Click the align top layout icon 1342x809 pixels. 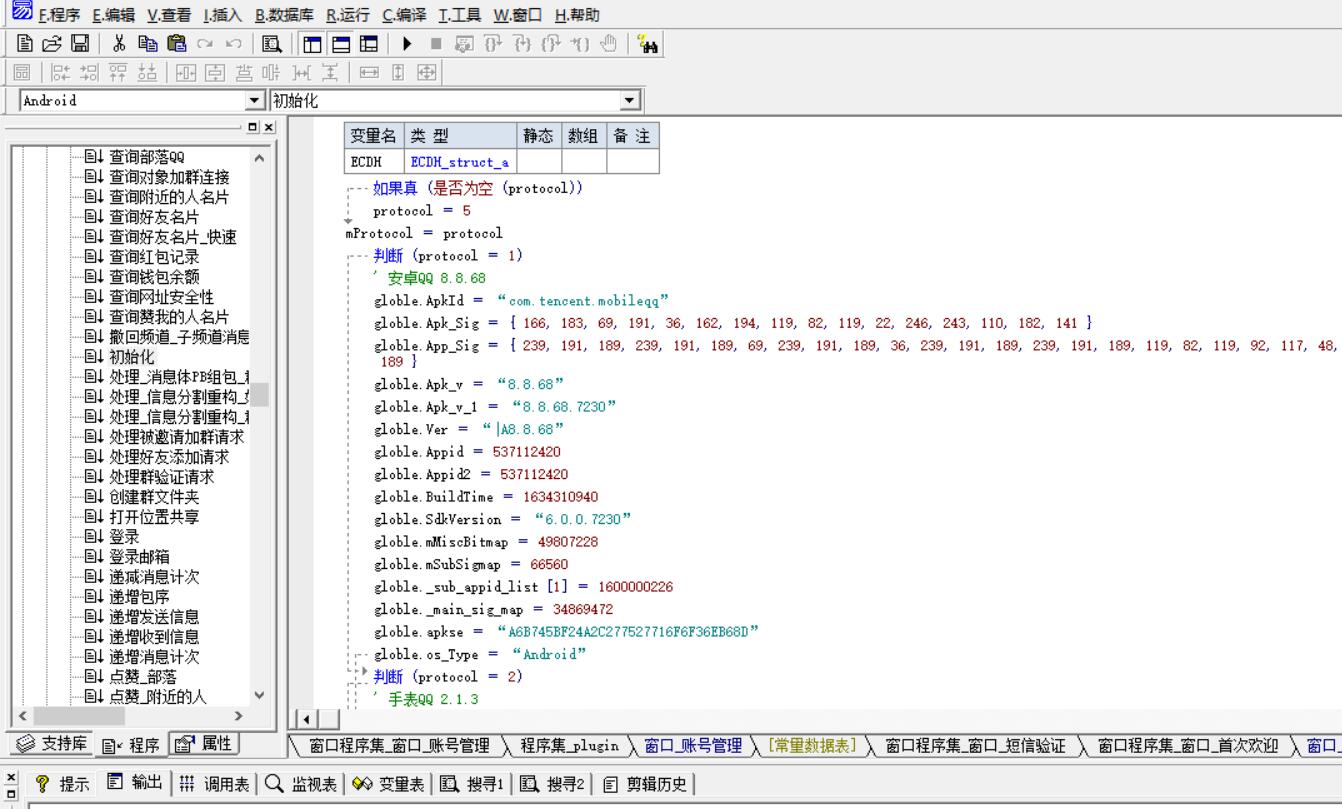tap(119, 72)
